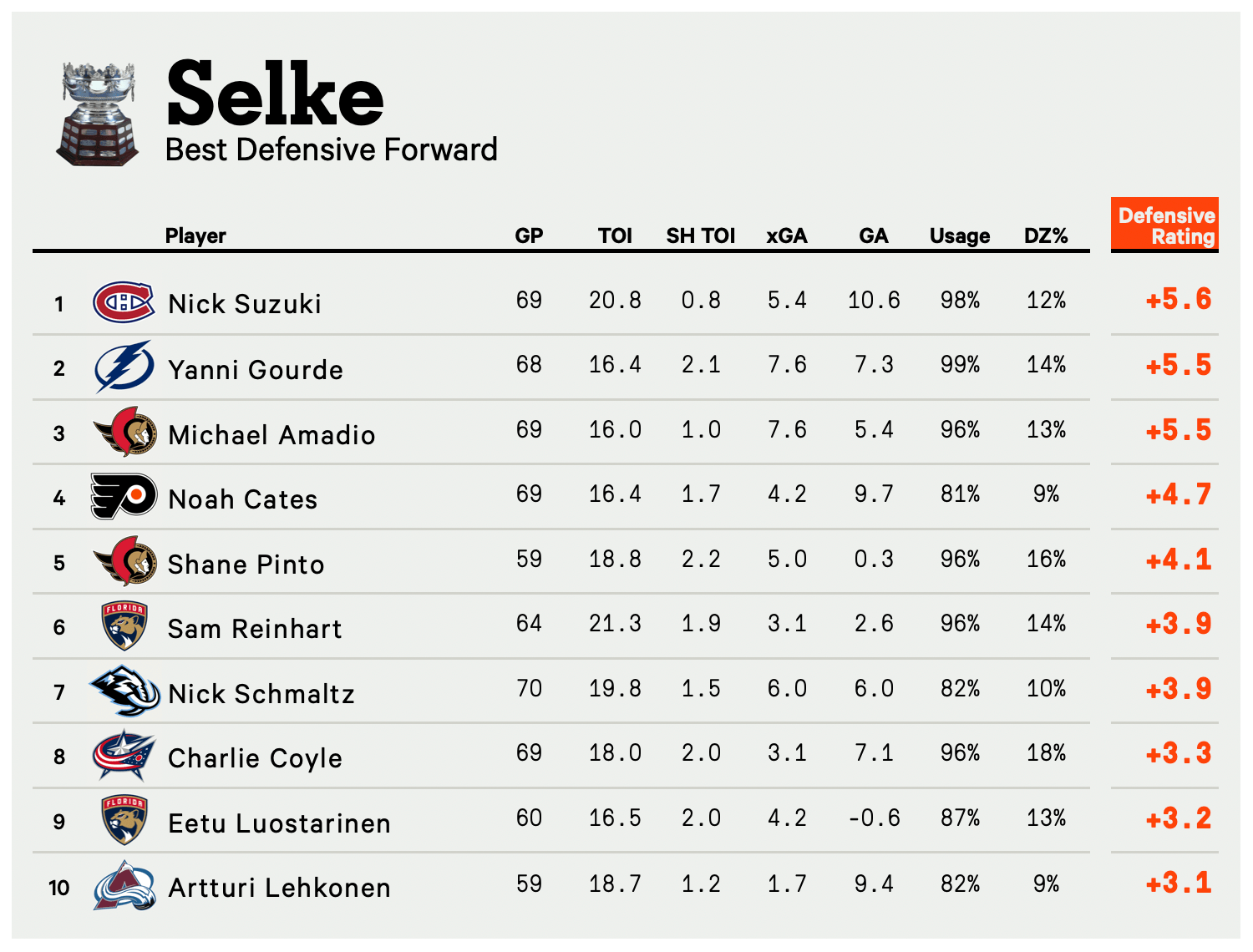Click Panthers logo next to Sam Reinhart
The height and width of the screenshot is (952, 1253).
(124, 626)
